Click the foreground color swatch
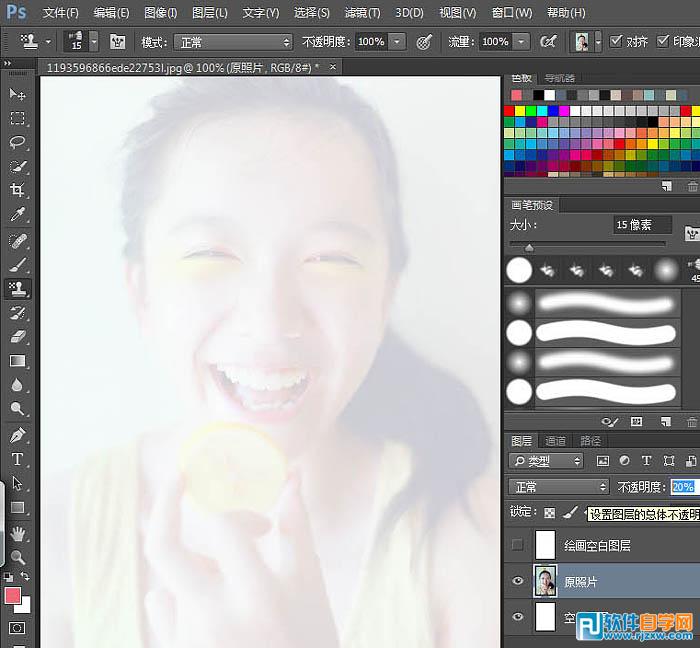This screenshot has width=700, height=648. point(13,596)
